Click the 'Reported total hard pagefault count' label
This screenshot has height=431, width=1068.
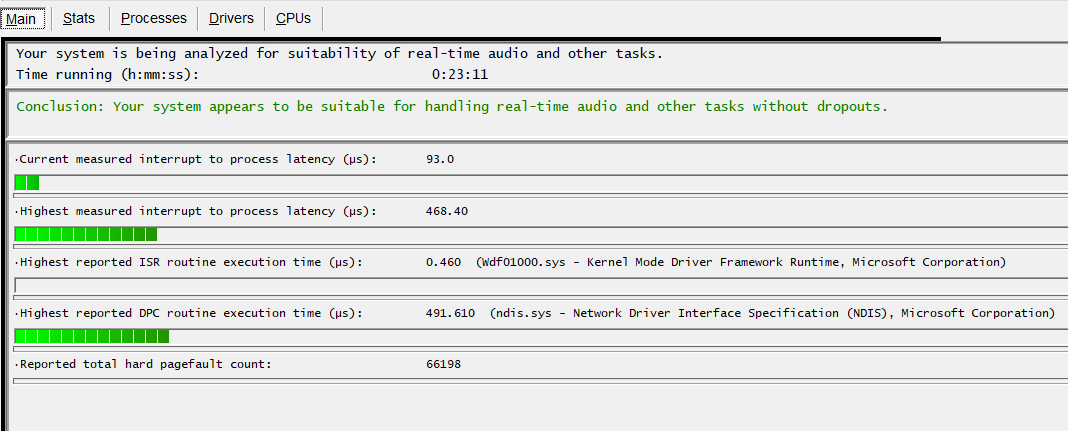click(145, 364)
